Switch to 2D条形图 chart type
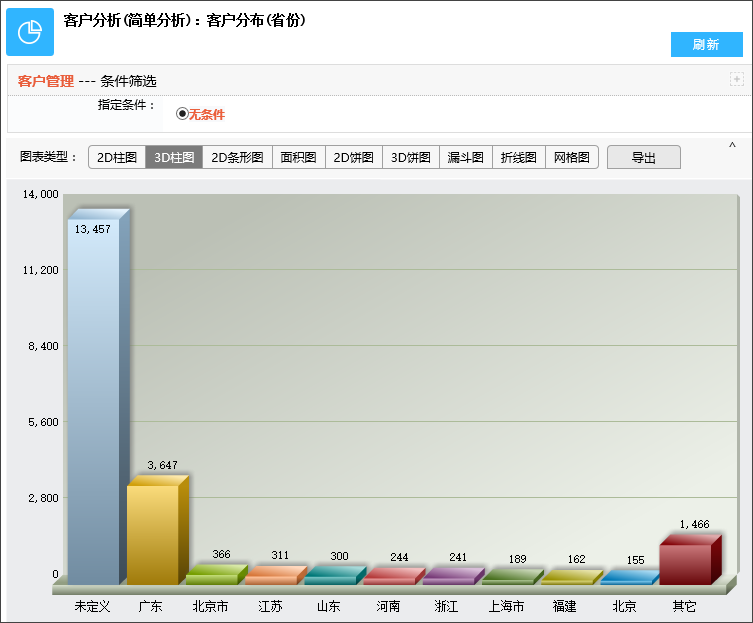The height and width of the screenshot is (623, 753). [237, 157]
